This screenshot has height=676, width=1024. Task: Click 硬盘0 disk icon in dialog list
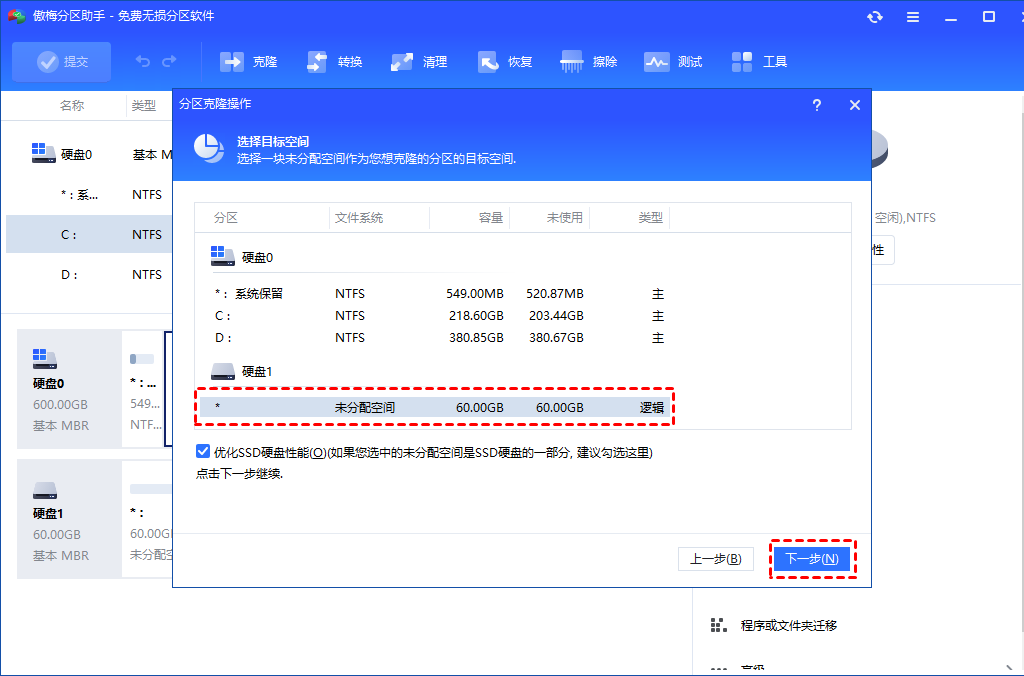tap(223, 256)
